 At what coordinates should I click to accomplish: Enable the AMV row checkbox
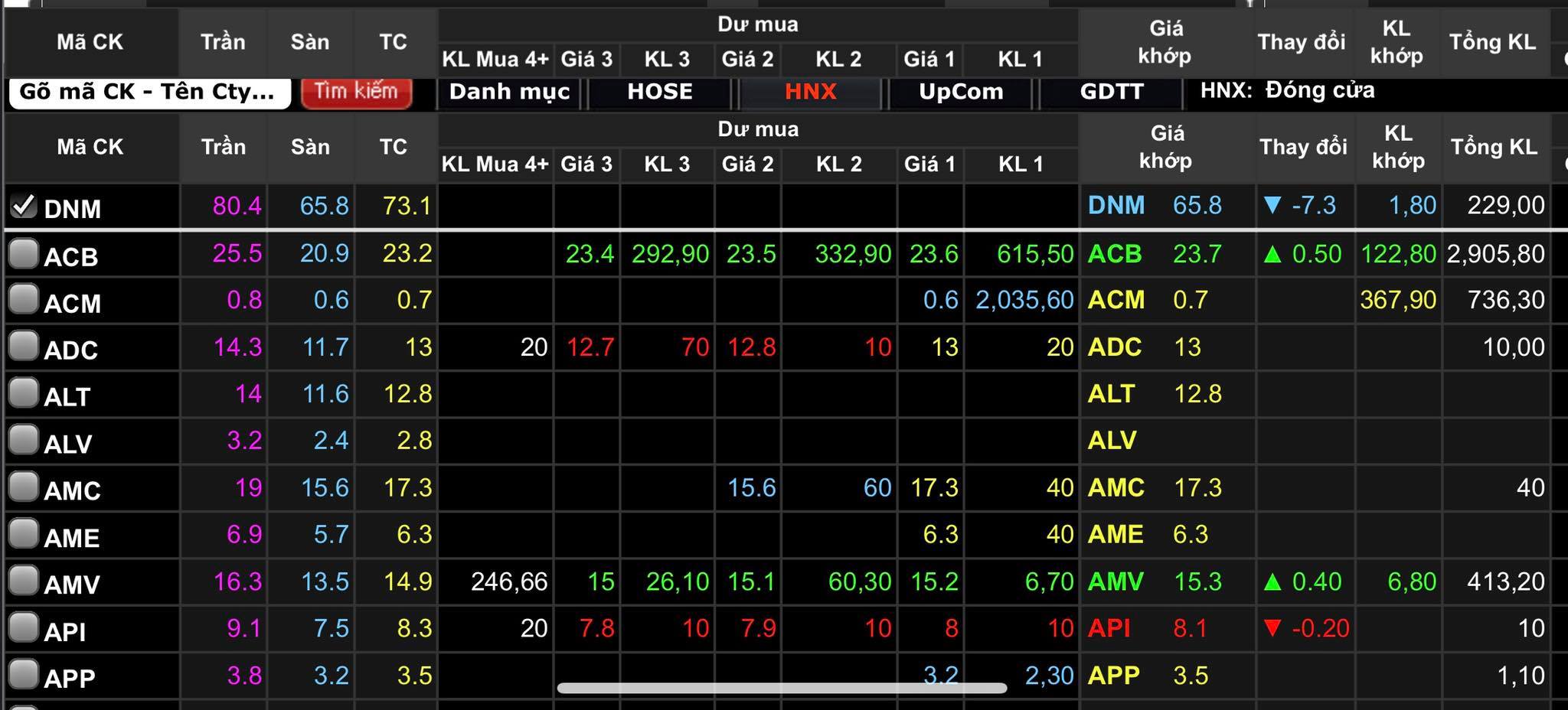click(24, 581)
